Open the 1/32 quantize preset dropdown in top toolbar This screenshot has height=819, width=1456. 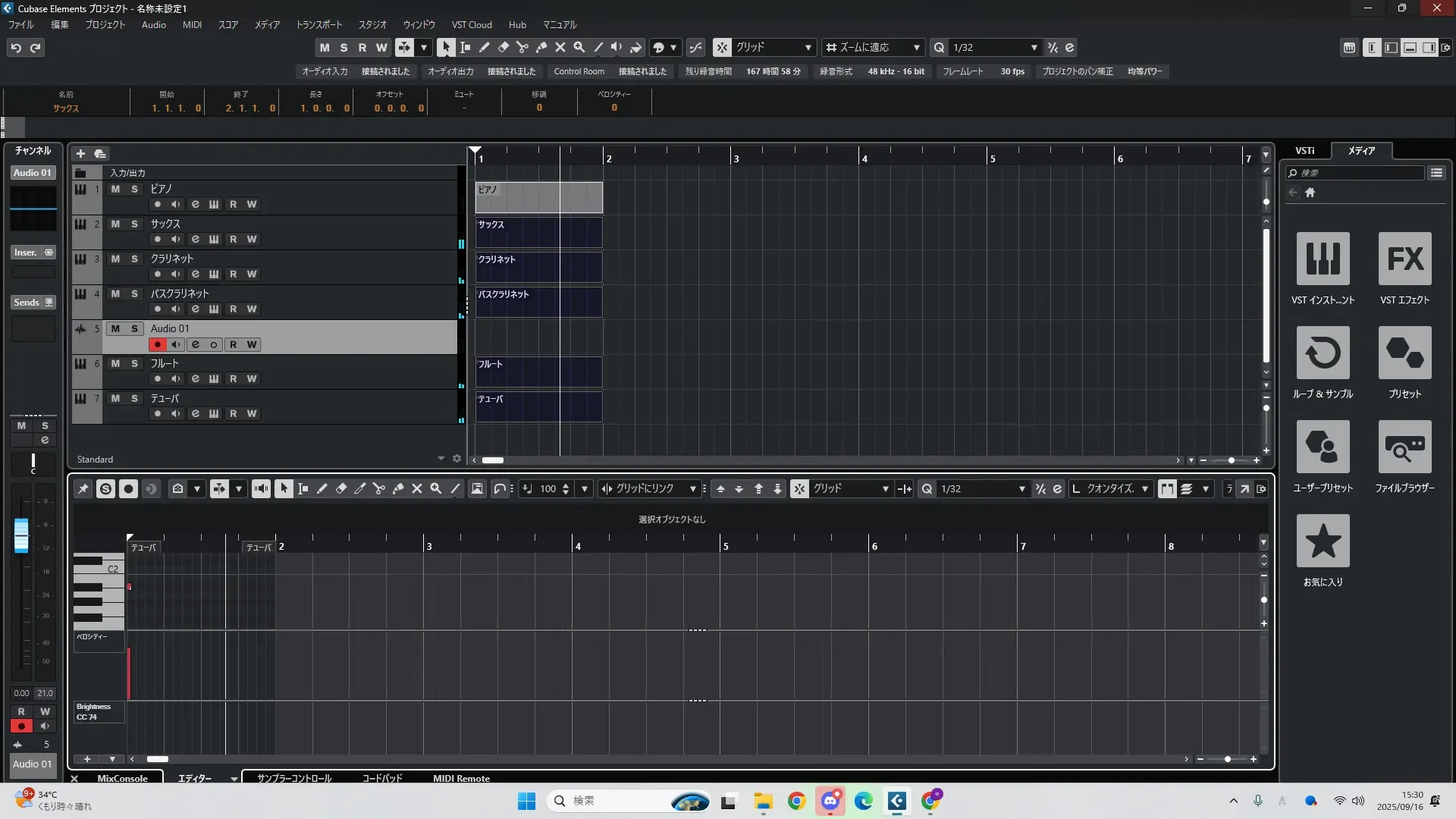coord(1034,47)
